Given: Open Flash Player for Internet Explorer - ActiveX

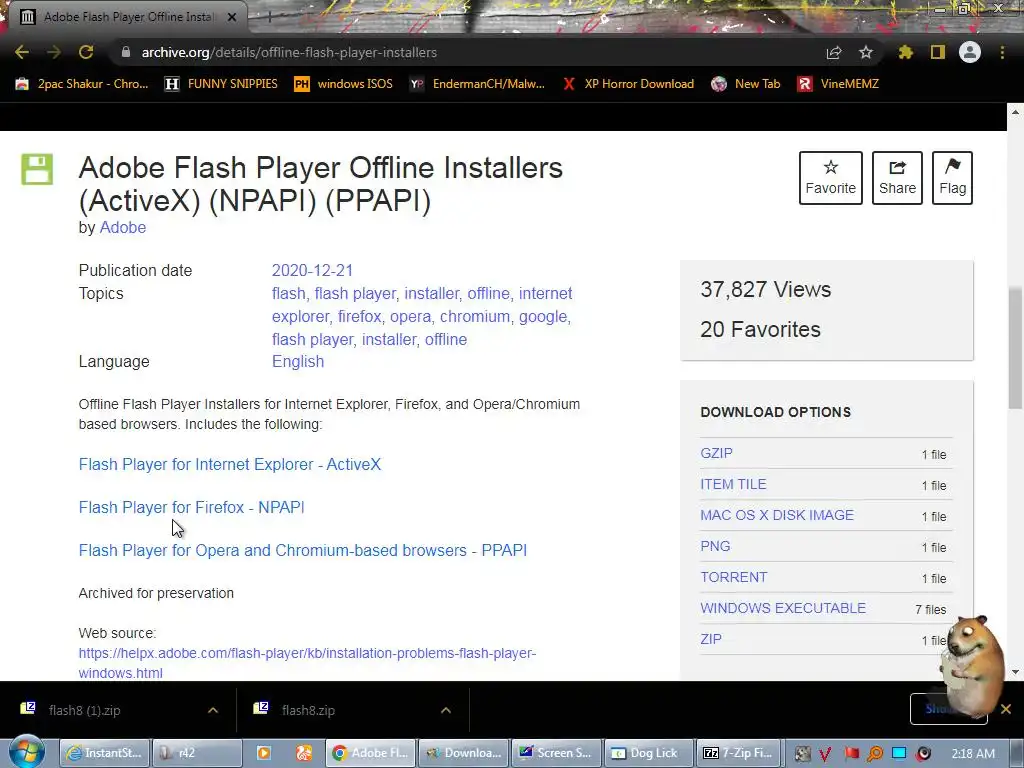Looking at the screenshot, I should pyautogui.click(x=230, y=464).
